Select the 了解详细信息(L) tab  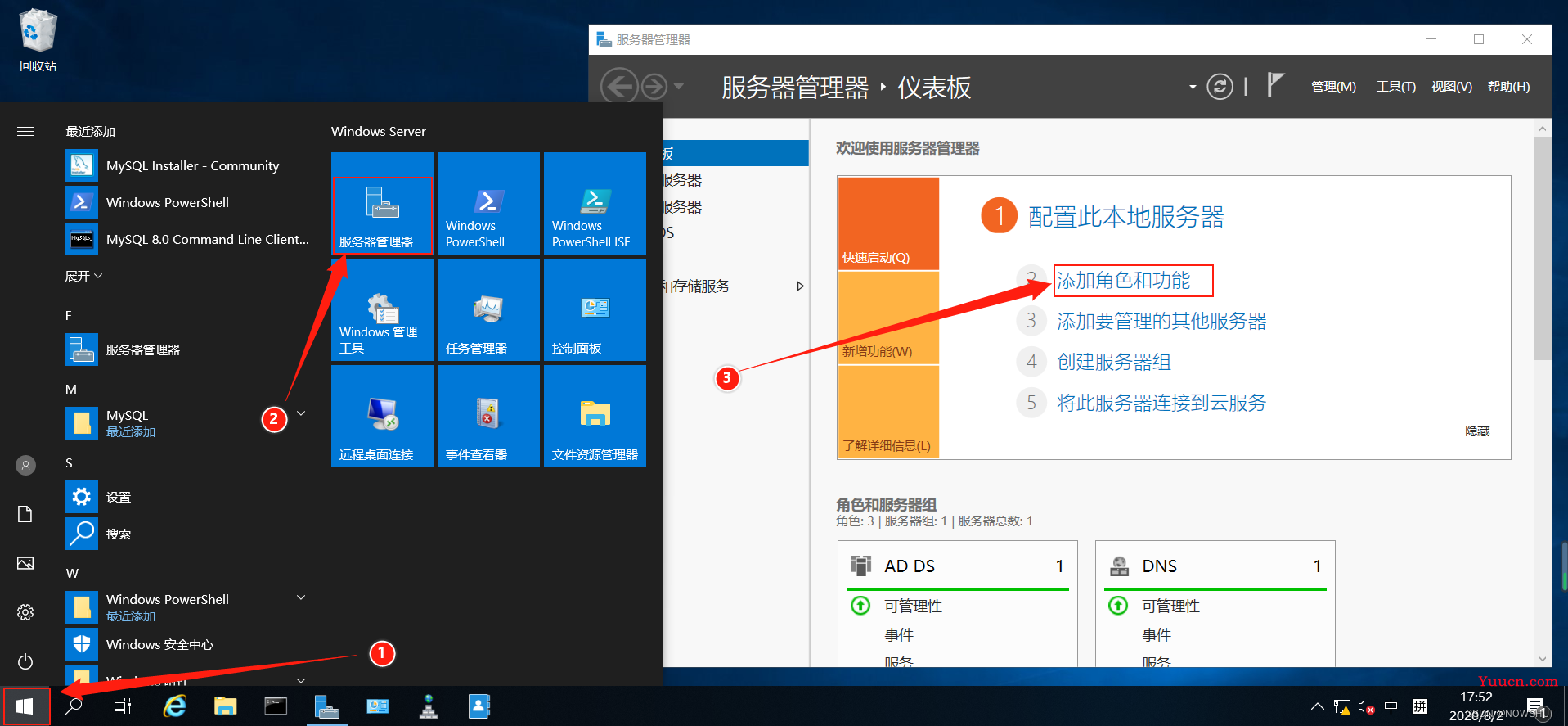tap(888, 412)
